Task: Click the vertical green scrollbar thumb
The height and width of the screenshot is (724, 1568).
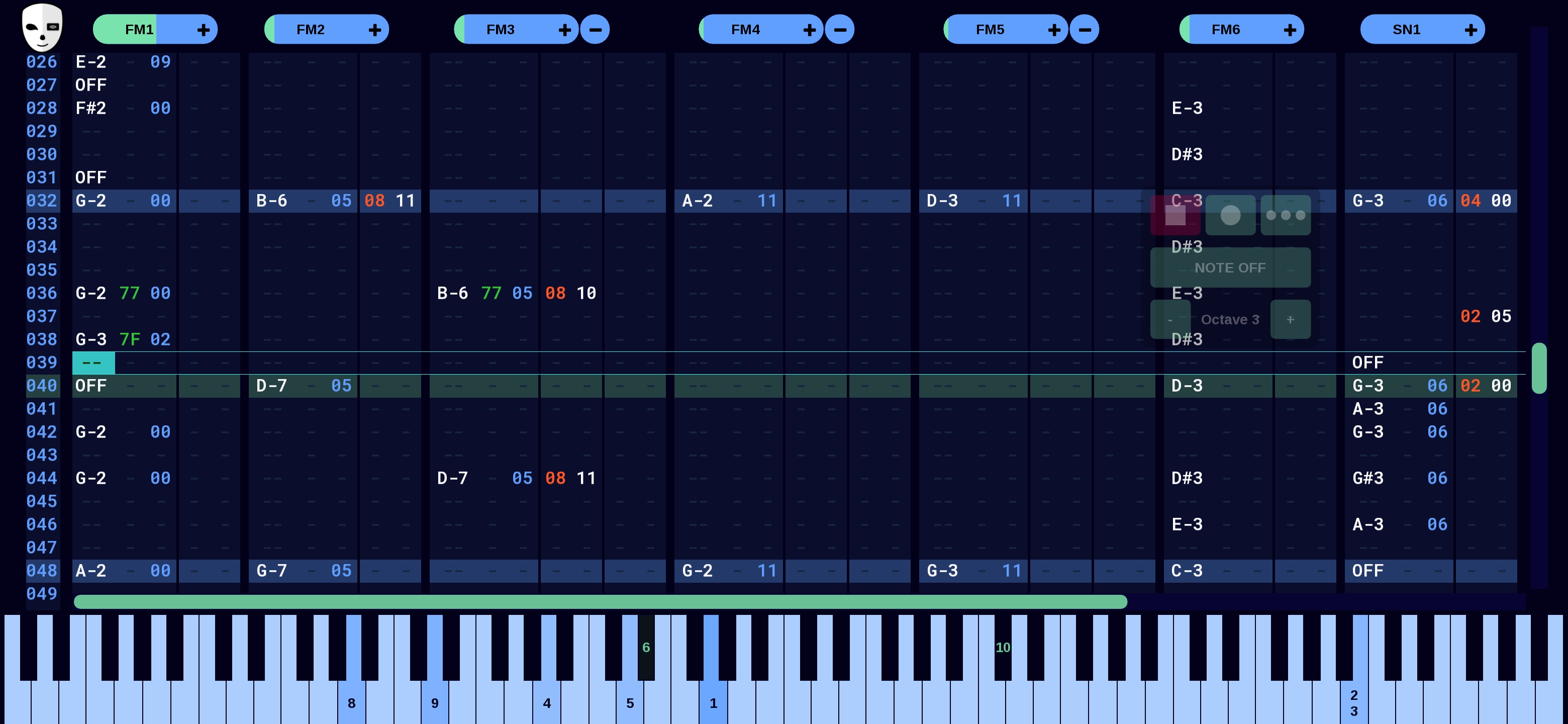Action: point(1538,368)
